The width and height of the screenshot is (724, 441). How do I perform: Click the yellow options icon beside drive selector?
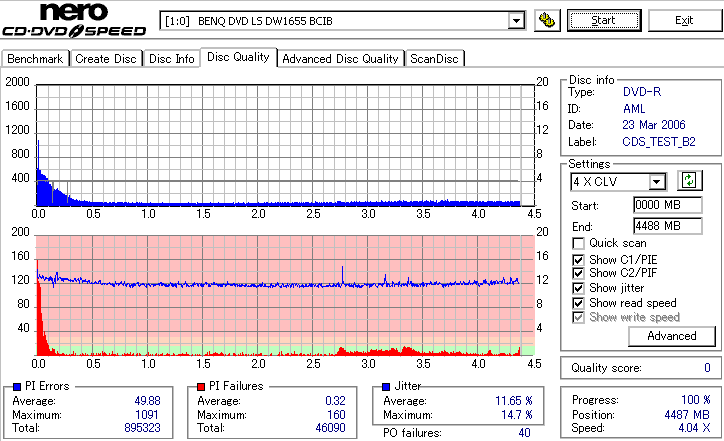(547, 21)
